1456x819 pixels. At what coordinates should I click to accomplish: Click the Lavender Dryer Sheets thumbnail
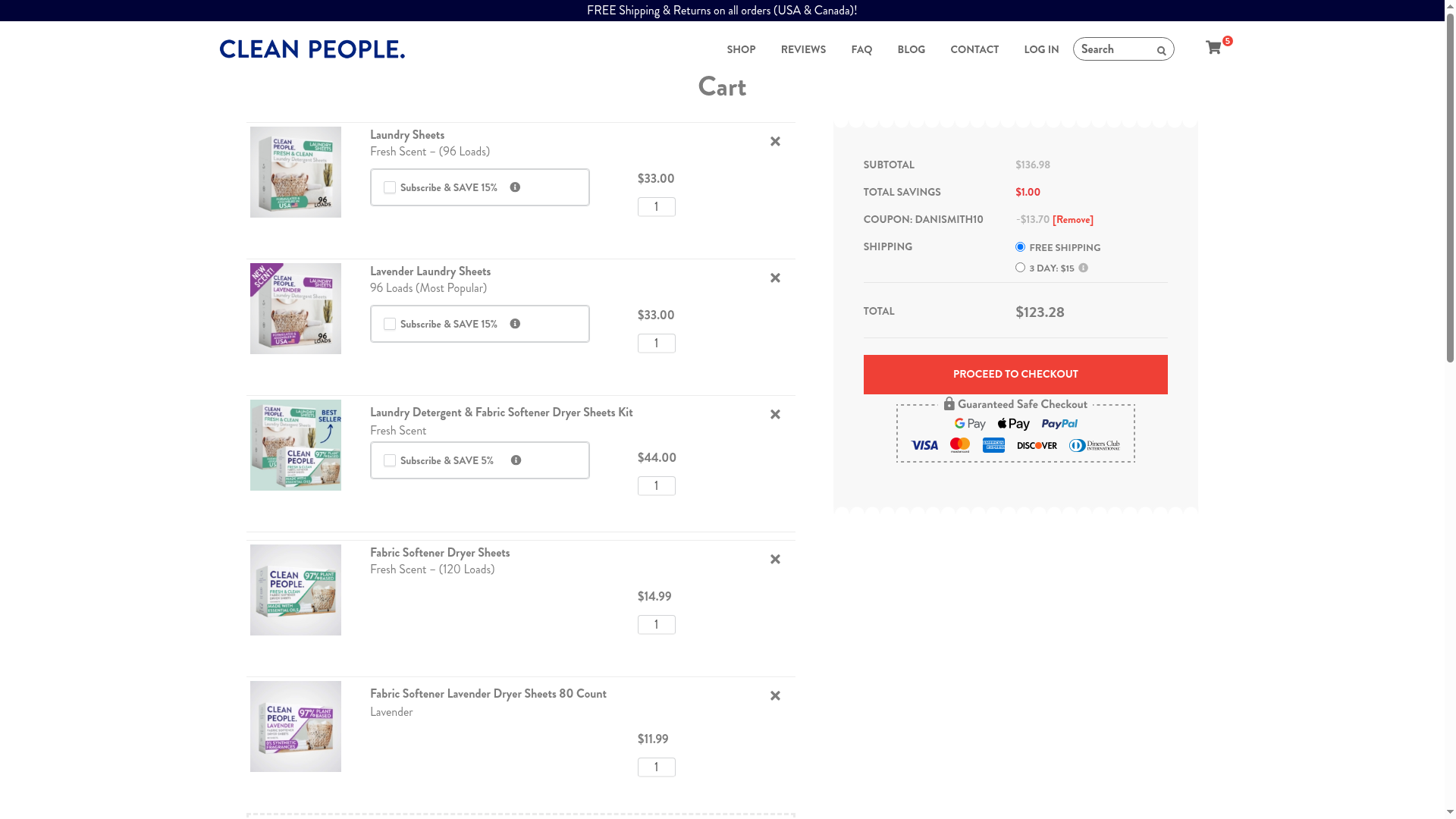(x=296, y=726)
